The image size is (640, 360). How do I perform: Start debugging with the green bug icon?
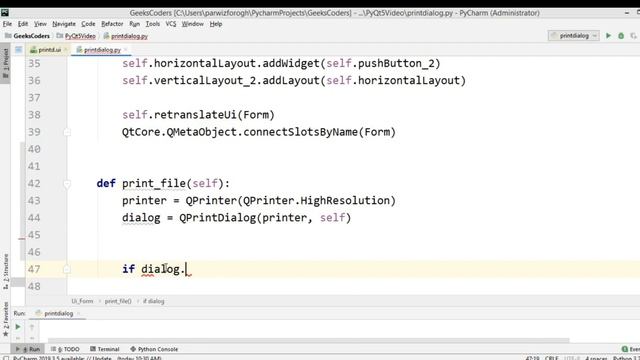click(621, 36)
